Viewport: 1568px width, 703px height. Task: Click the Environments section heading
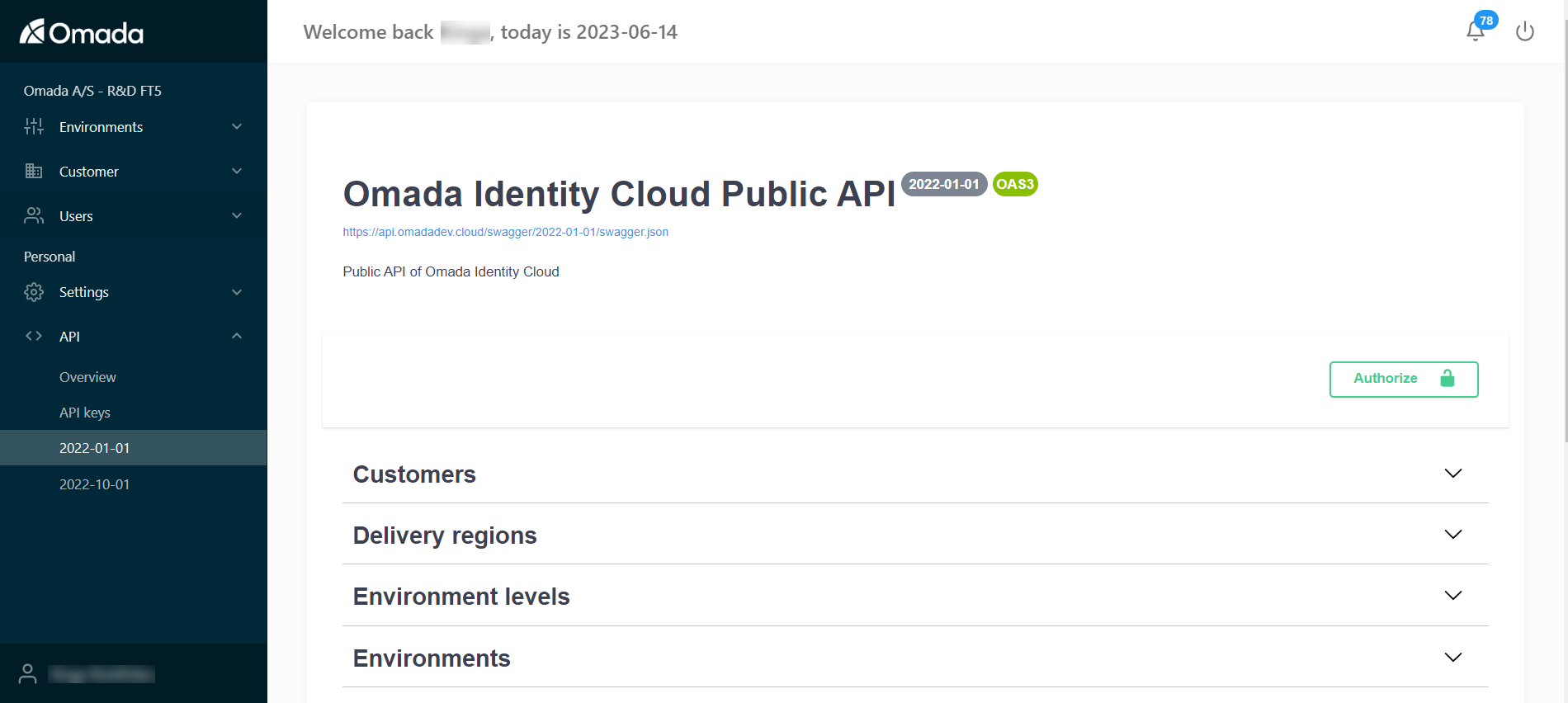(432, 658)
